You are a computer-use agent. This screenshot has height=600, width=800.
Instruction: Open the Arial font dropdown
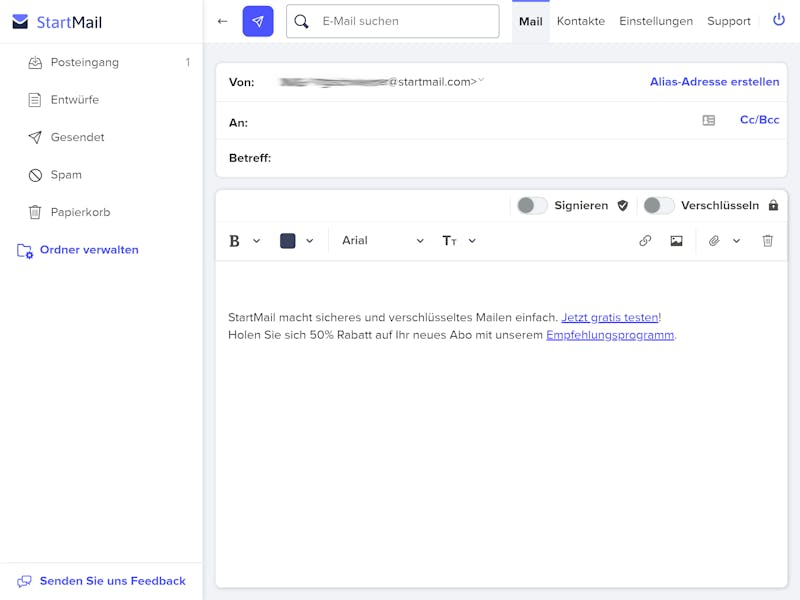click(383, 240)
